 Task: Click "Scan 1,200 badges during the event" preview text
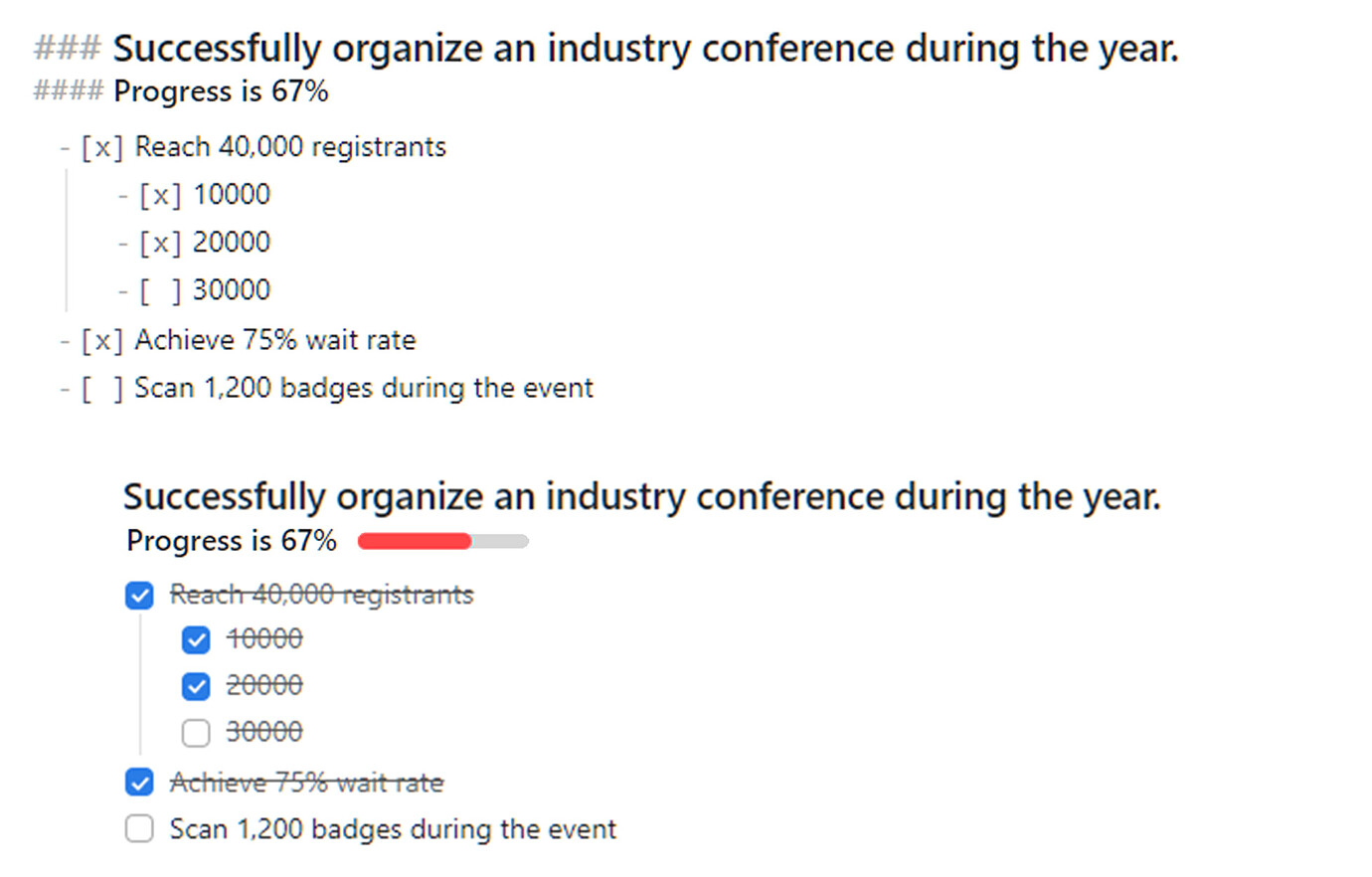pos(393,829)
